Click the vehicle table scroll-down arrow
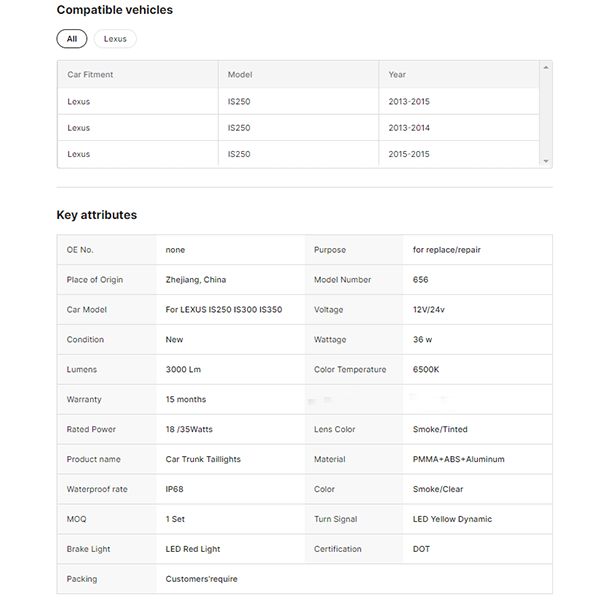Image resolution: width=600 pixels, height=600 pixels. (x=545, y=160)
